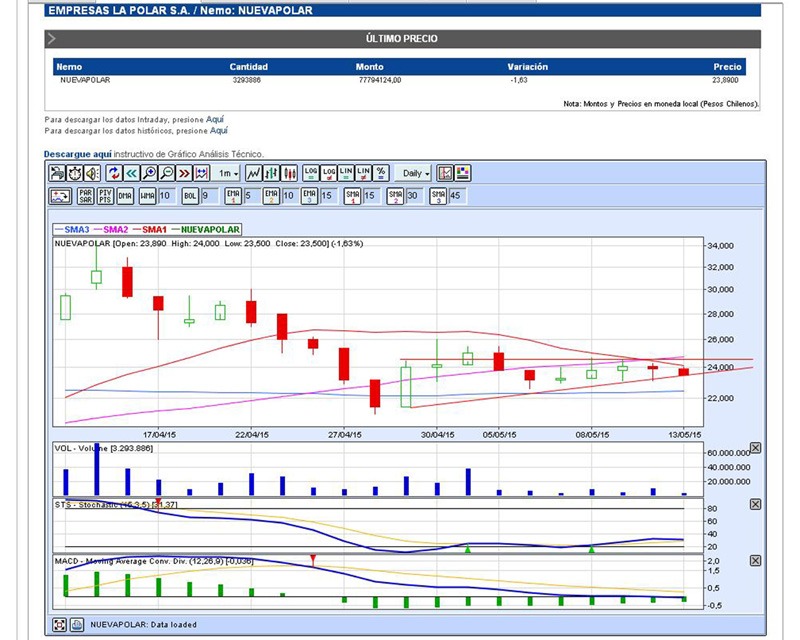Click the green NUEVAPOLAR legend label
The width and height of the screenshot is (800, 640).
[x=210, y=230]
